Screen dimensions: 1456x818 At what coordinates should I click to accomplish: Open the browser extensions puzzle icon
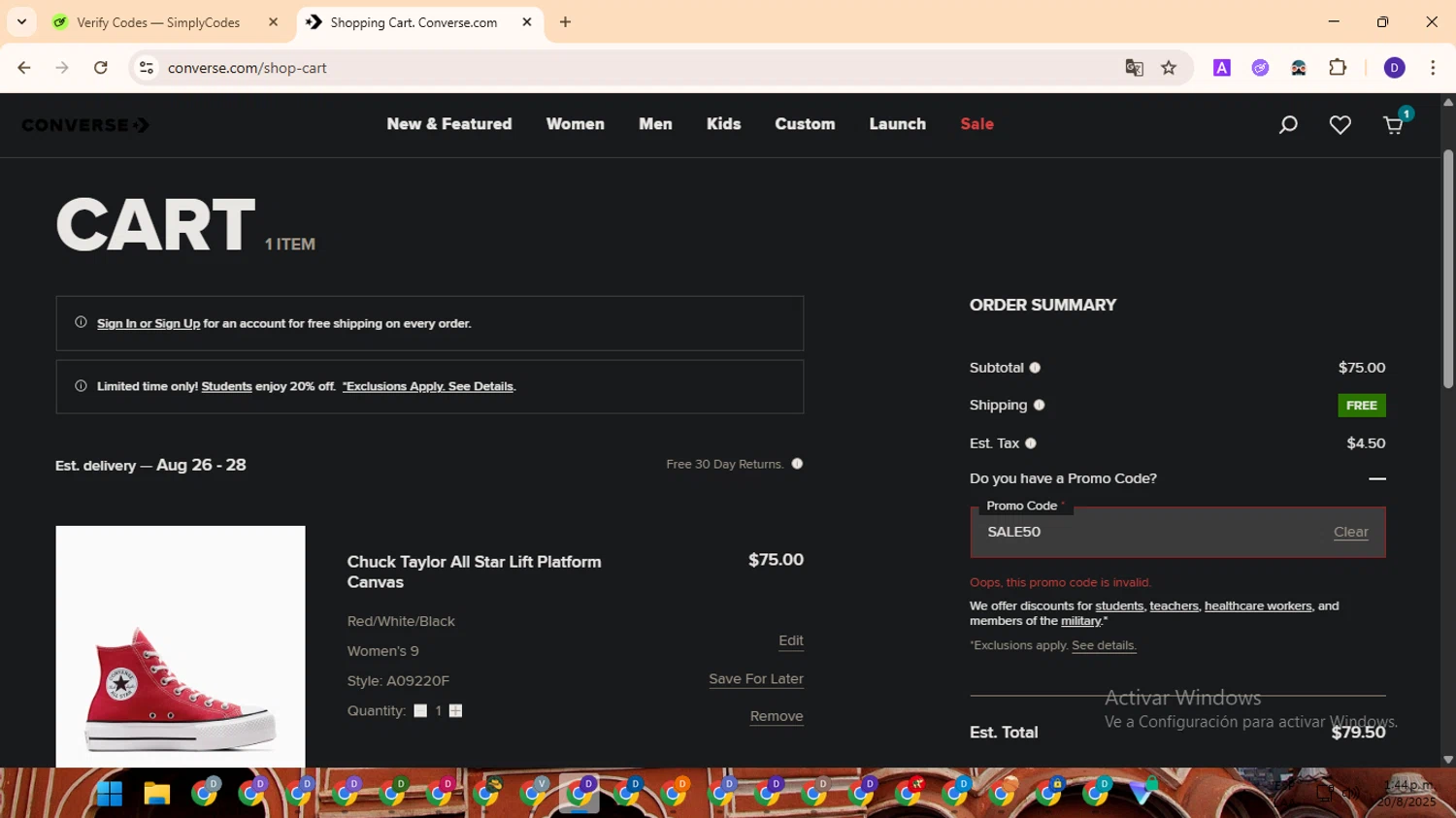1338,68
